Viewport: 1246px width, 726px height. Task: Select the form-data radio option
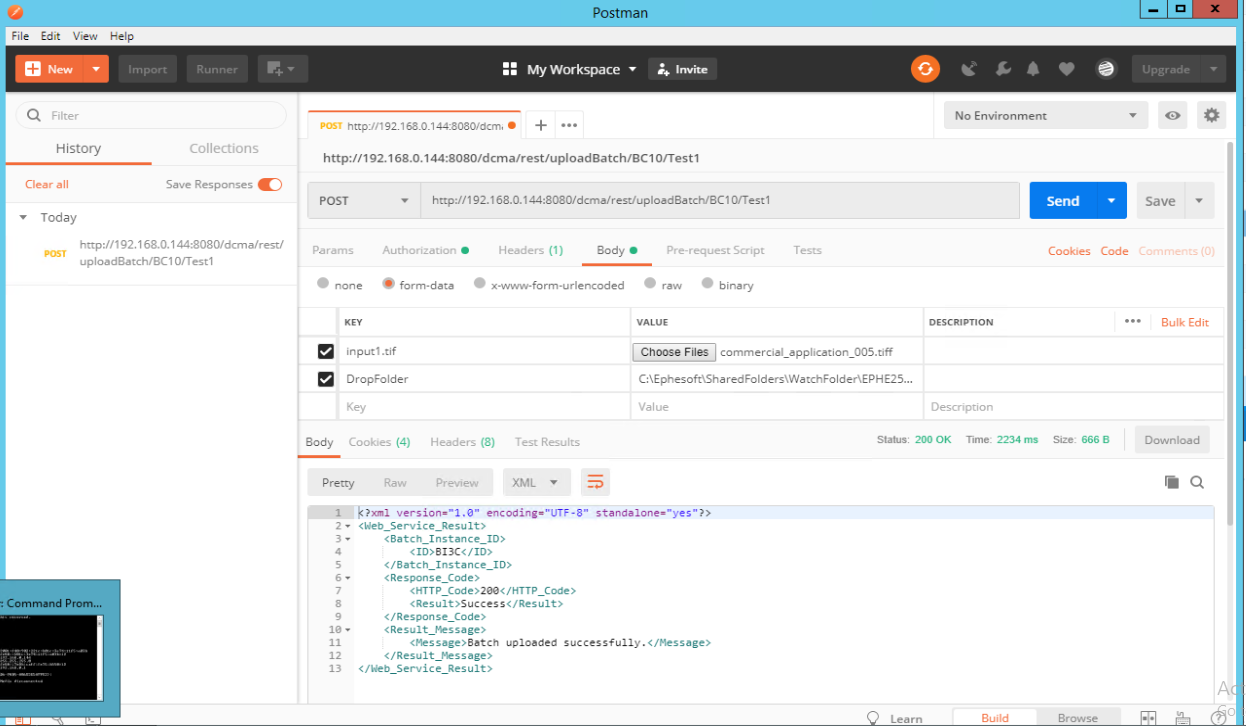coord(388,284)
